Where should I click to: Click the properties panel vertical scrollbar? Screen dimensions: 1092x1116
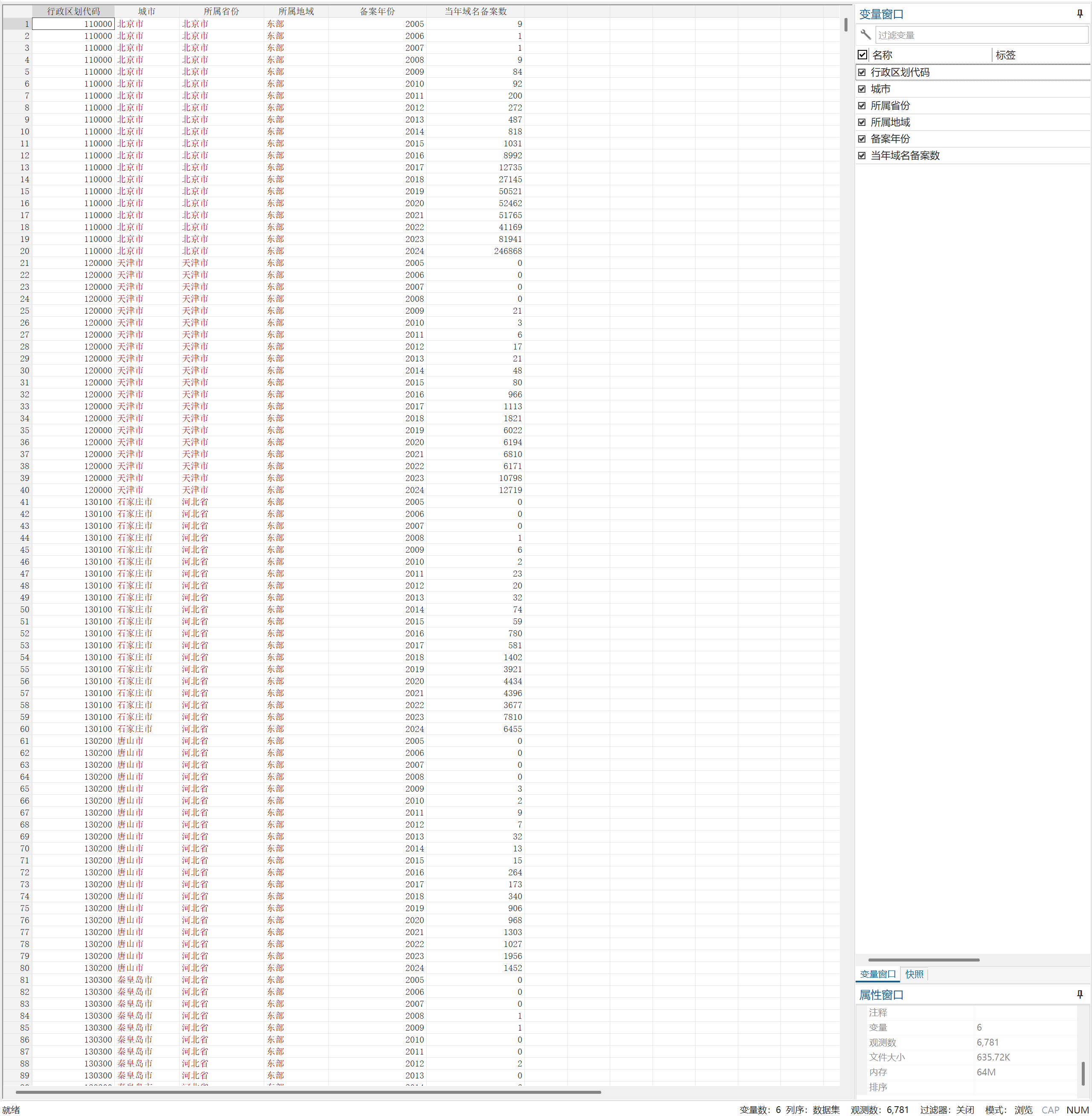pyautogui.click(x=1083, y=1073)
